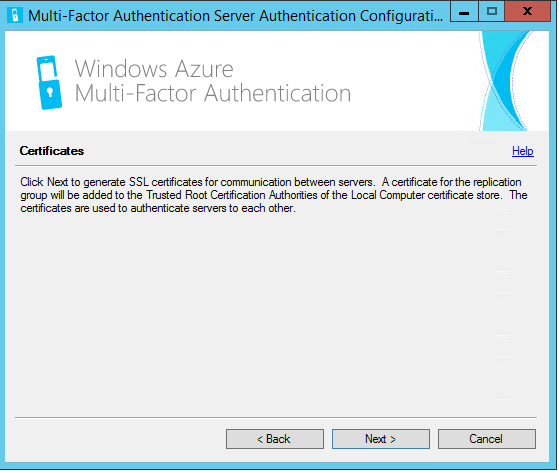Click Next to generate SSL certificates
The width and height of the screenshot is (559, 471).
point(381,439)
